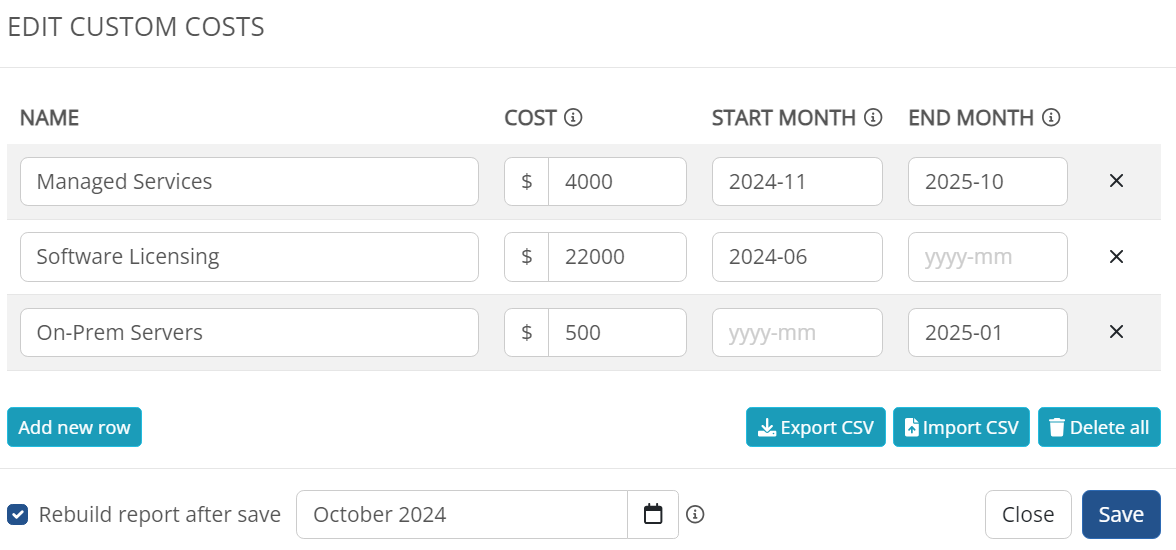Export costs to CSV
Image resolution: width=1176 pixels, height=550 pixels.
click(x=815, y=427)
